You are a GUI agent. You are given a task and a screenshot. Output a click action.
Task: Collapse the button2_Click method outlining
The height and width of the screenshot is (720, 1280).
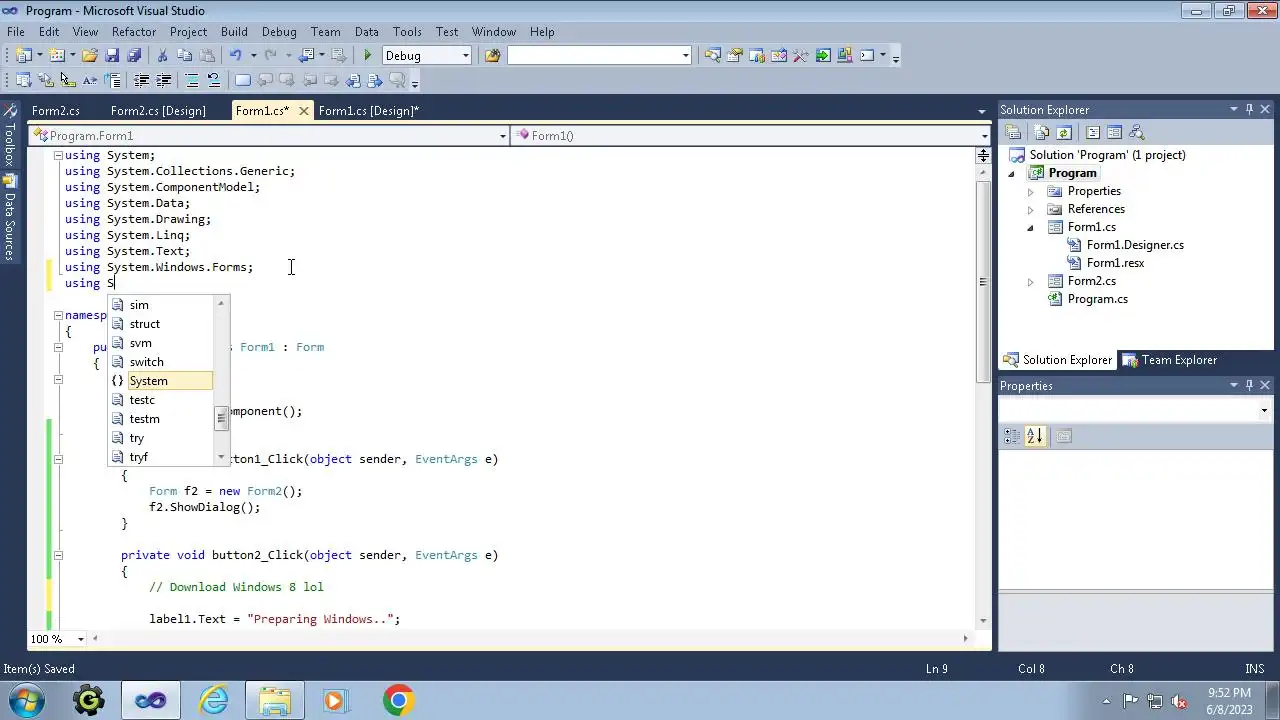[58, 555]
